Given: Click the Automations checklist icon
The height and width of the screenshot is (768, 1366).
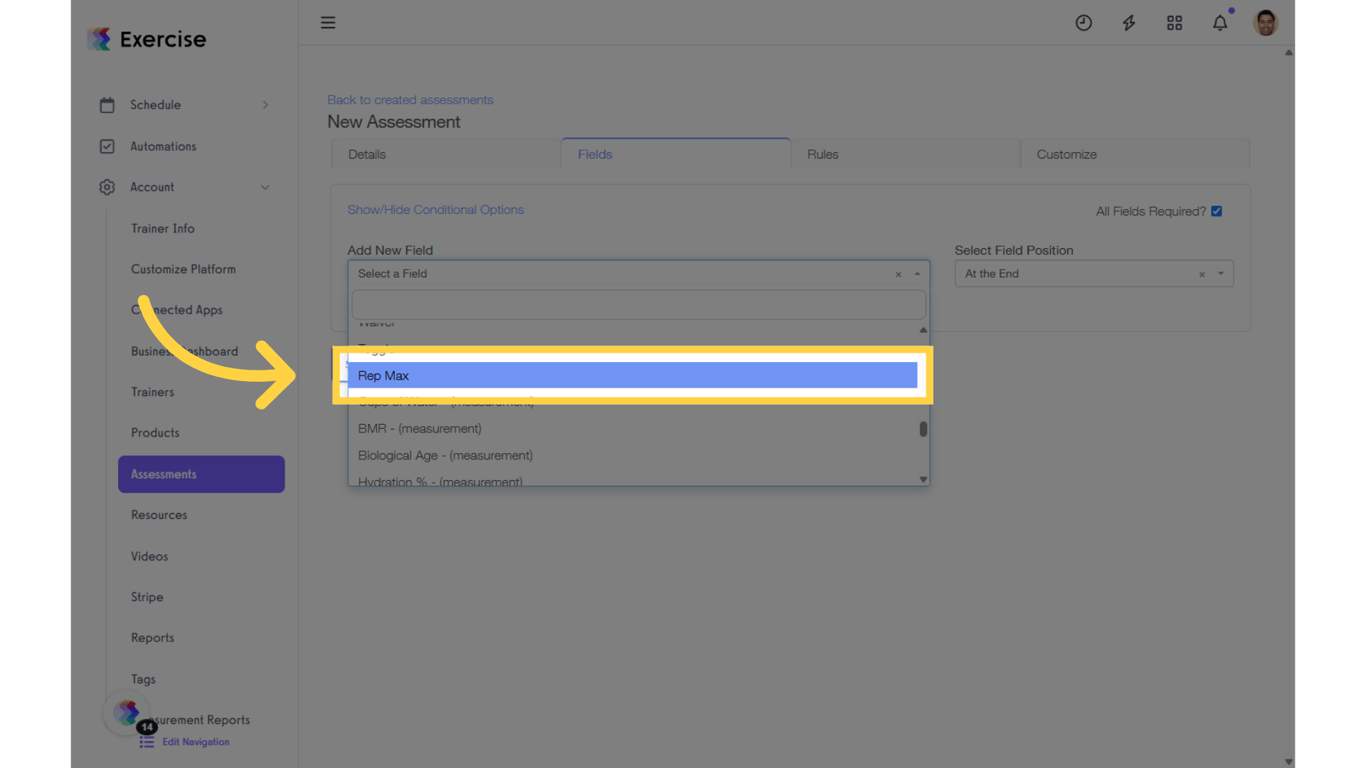Looking at the screenshot, I should pos(107,146).
